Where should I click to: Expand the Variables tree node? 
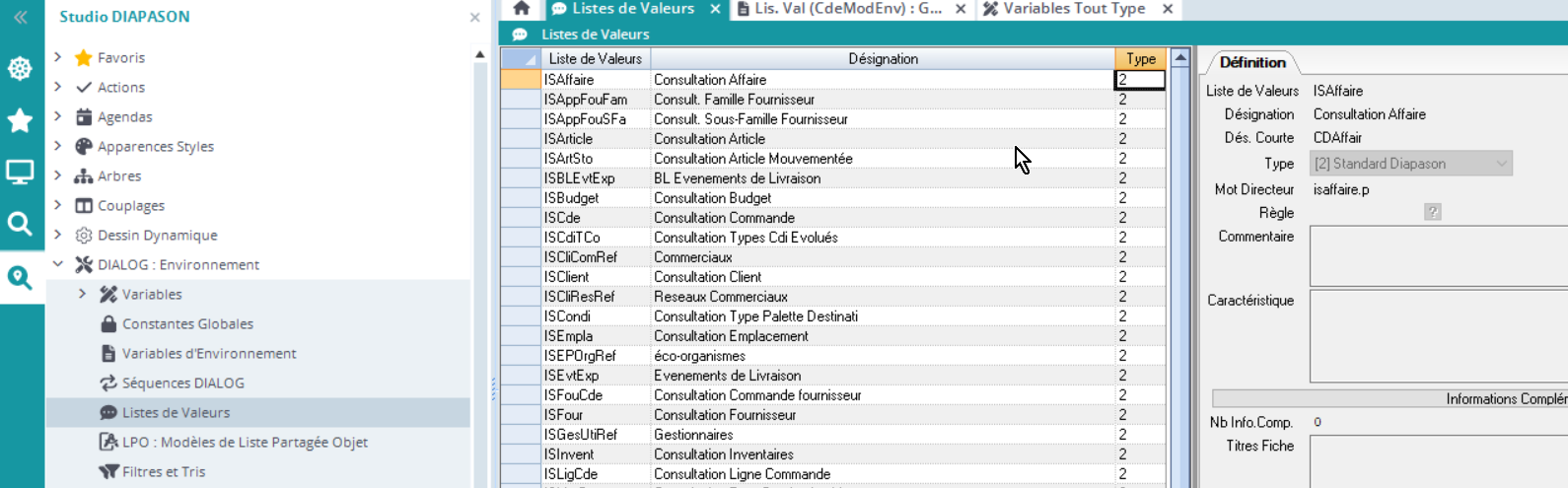click(x=83, y=294)
